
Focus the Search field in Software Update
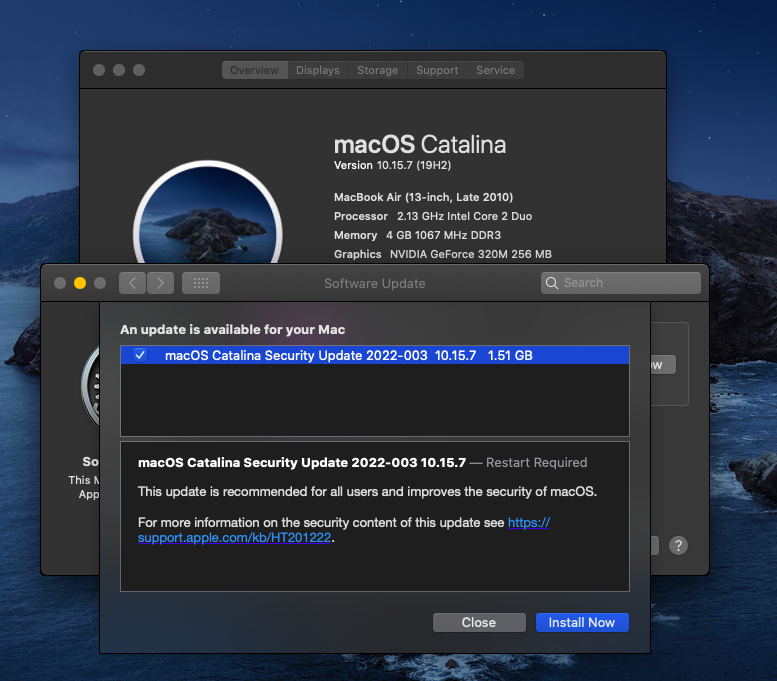(x=621, y=283)
